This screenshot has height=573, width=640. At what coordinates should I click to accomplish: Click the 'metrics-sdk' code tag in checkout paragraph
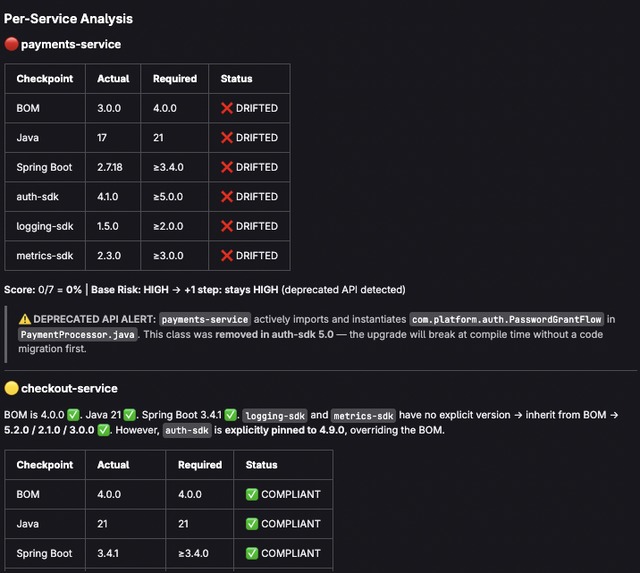(363, 415)
